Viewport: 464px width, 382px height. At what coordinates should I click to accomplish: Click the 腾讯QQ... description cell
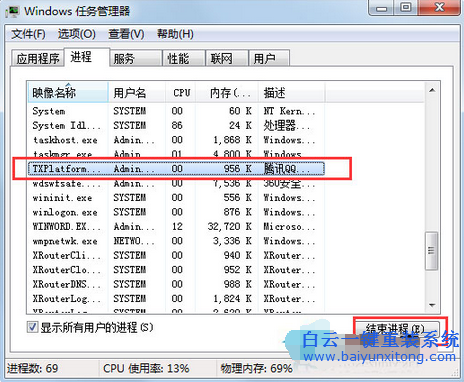point(287,169)
